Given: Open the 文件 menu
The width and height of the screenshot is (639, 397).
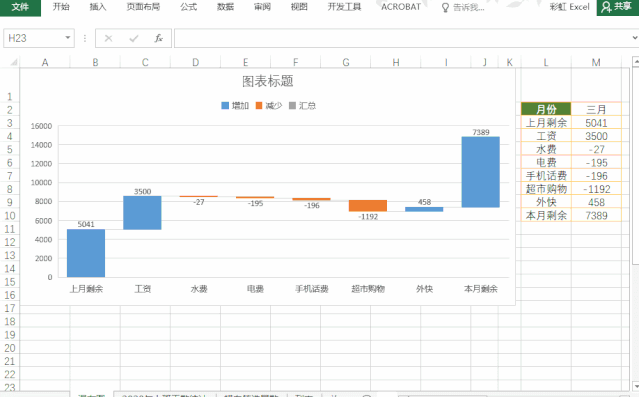Looking at the screenshot, I should point(20,7).
